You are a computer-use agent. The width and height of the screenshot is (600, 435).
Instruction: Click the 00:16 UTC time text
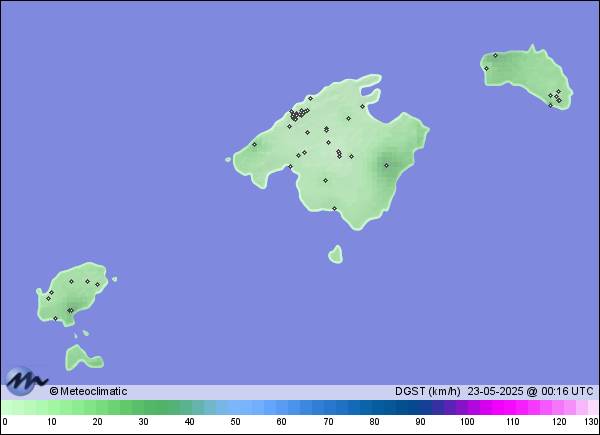click(x=567, y=391)
